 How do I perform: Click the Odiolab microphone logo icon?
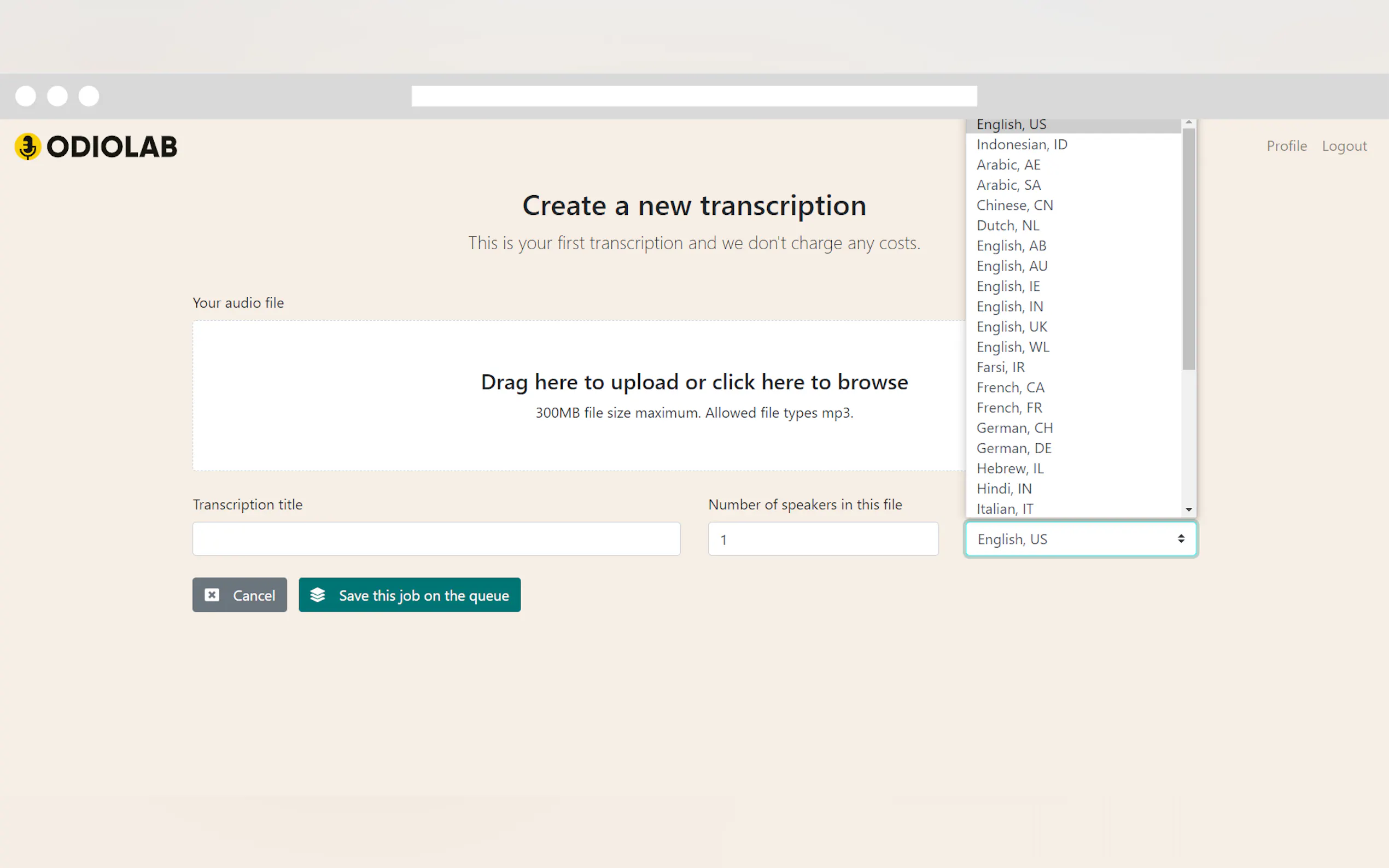[27, 146]
